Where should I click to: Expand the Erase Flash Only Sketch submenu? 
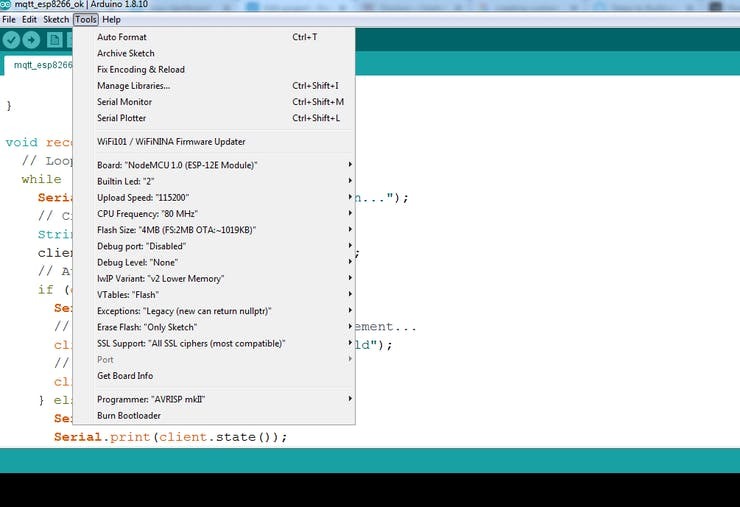[213, 327]
